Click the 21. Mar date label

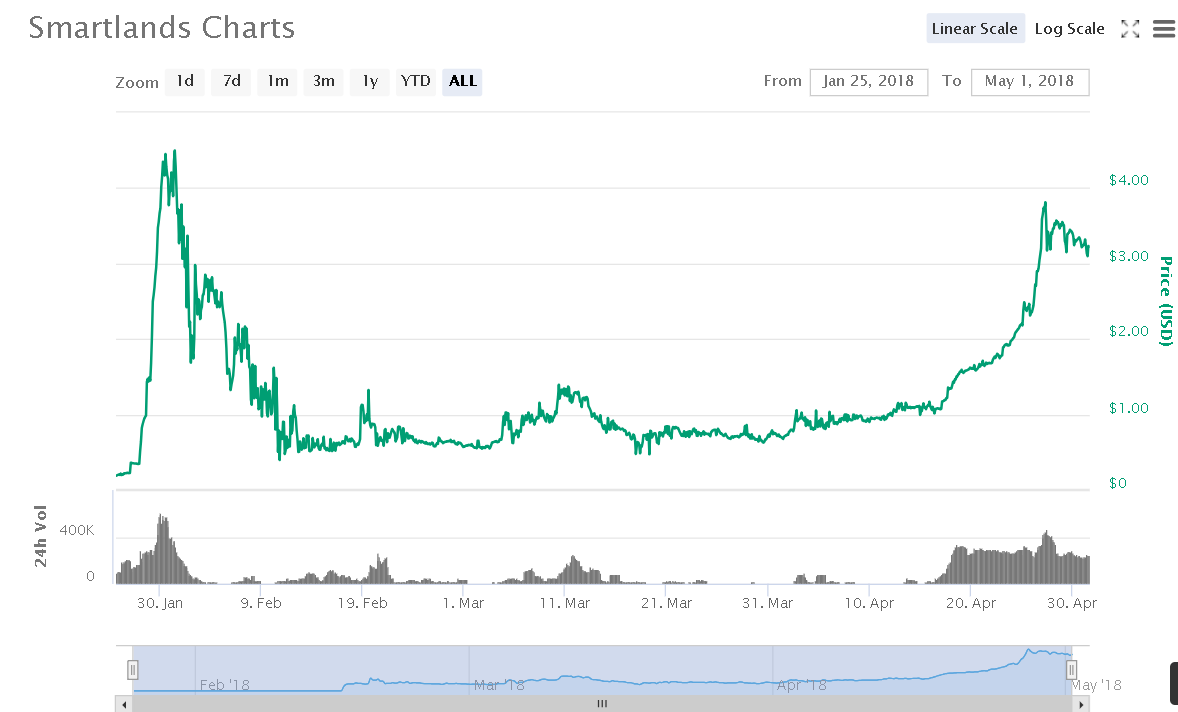click(666, 603)
